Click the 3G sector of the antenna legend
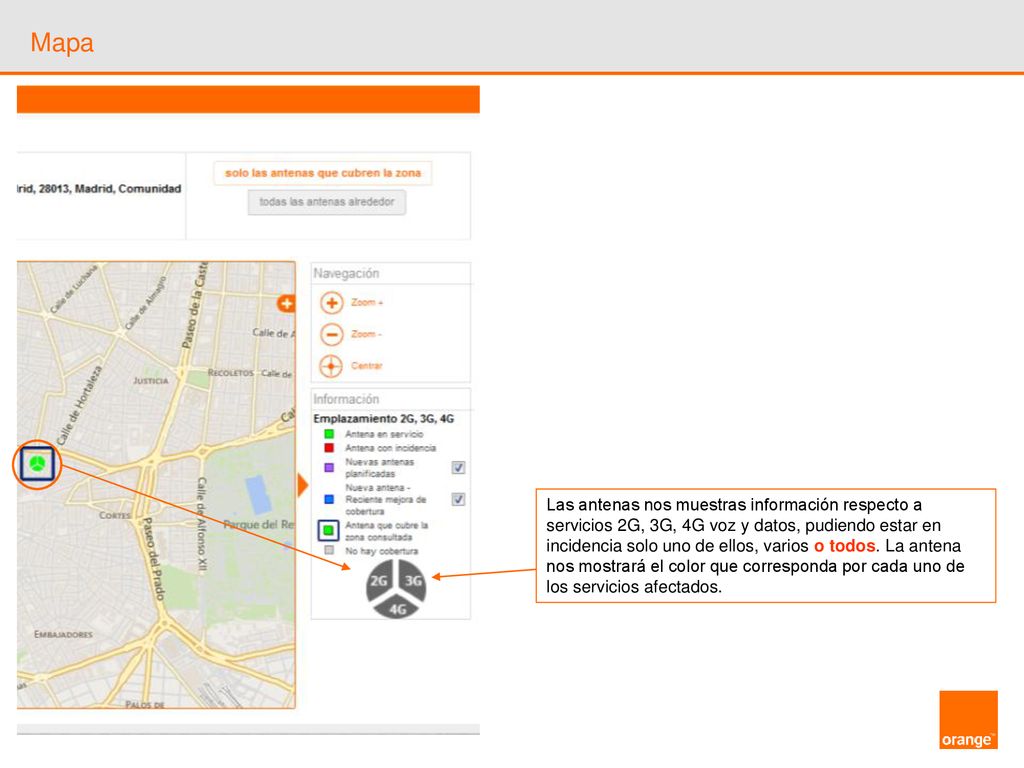The height and width of the screenshot is (768, 1024). click(413, 581)
